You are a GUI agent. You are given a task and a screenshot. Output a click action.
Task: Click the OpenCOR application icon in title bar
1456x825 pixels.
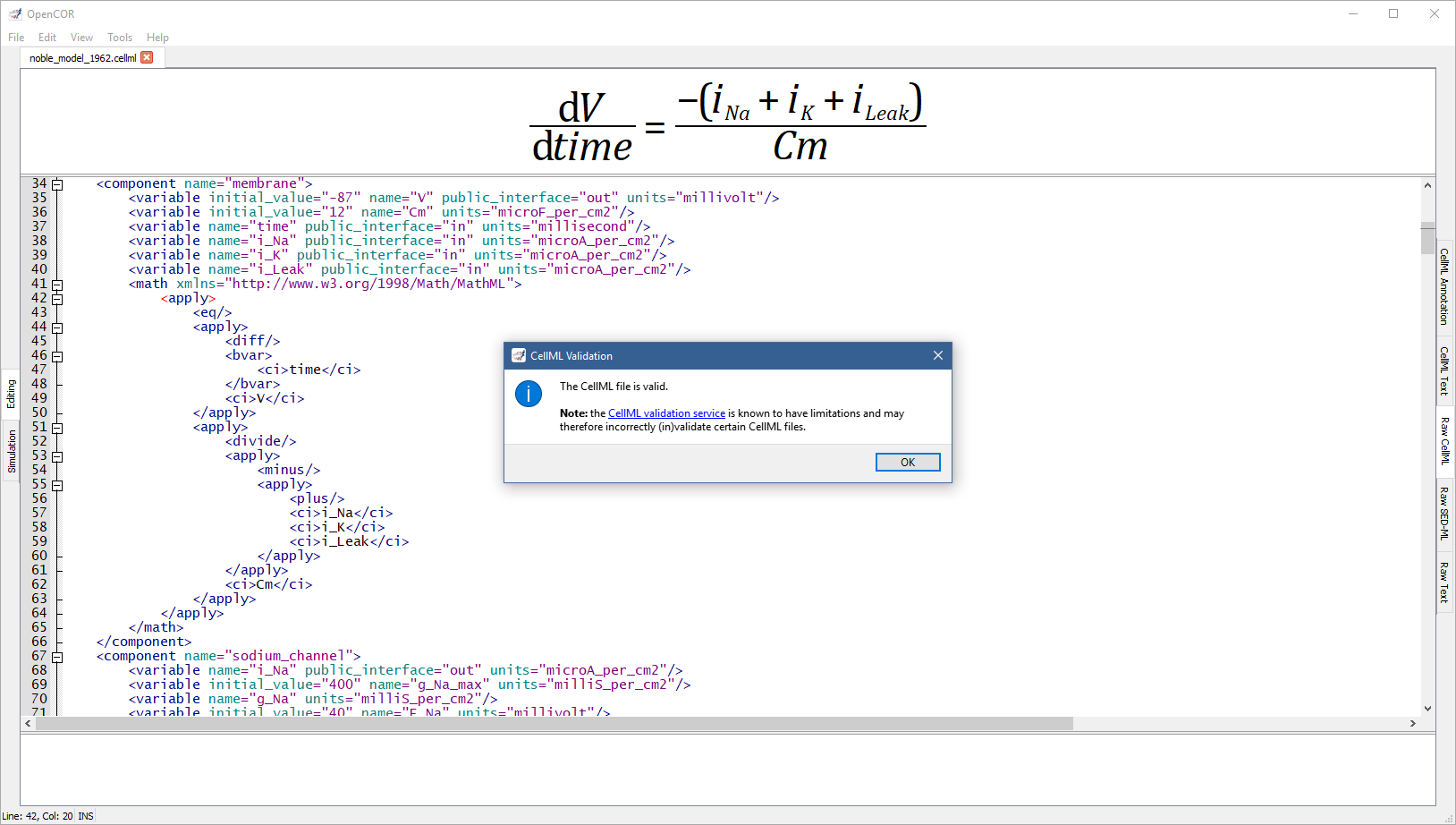pyautogui.click(x=15, y=13)
